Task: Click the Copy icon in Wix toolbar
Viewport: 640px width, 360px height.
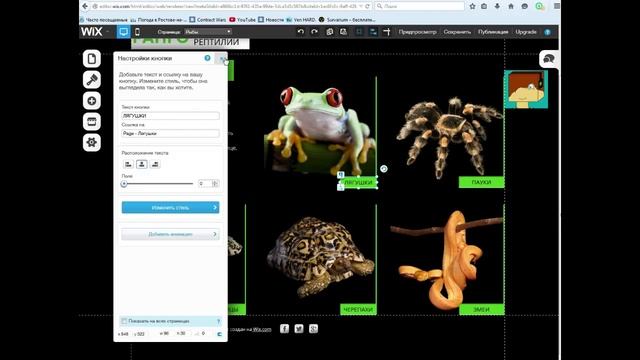Action: pyautogui.click(x=329, y=32)
